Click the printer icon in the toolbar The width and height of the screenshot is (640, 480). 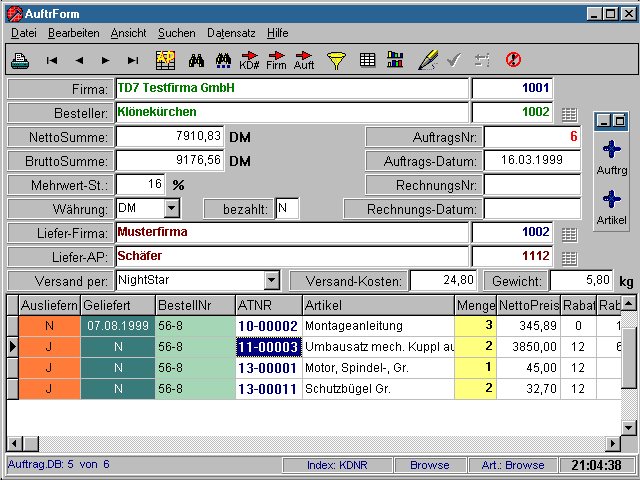pyautogui.click(x=19, y=60)
